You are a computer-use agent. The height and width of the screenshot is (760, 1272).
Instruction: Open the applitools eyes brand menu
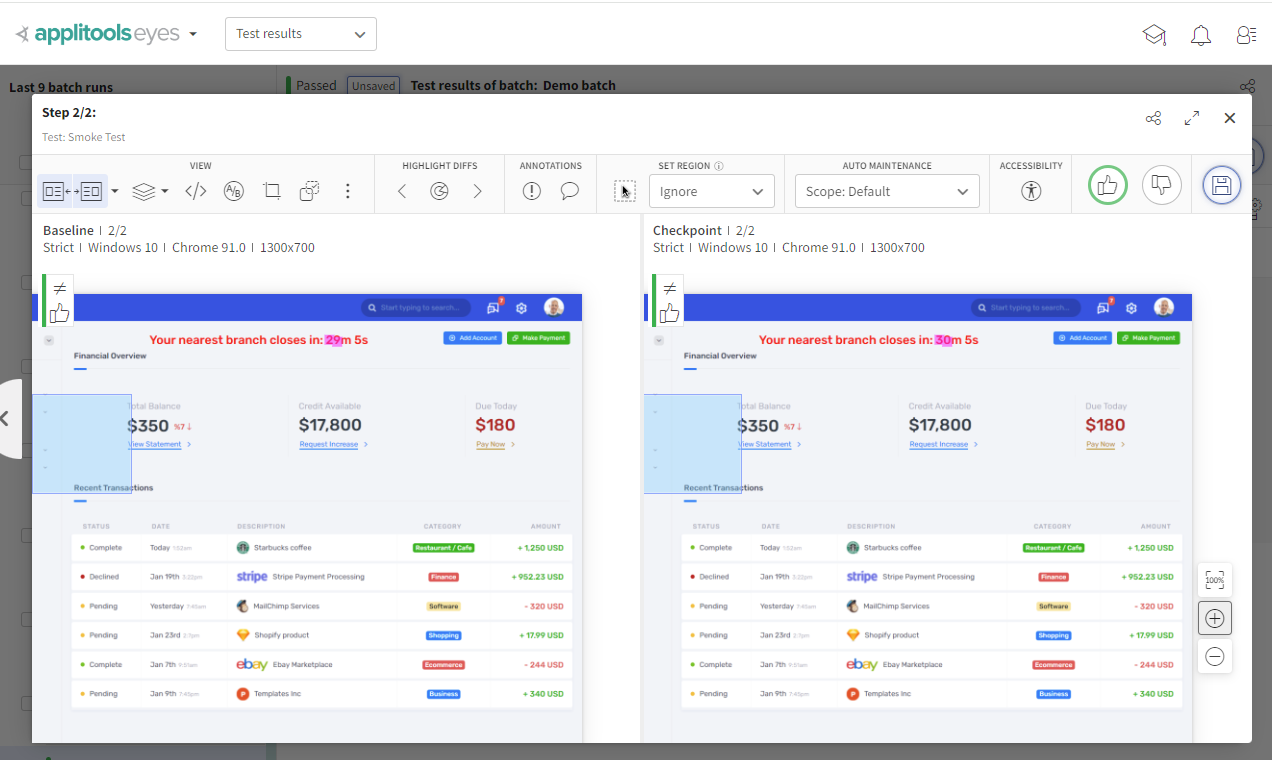105,33
